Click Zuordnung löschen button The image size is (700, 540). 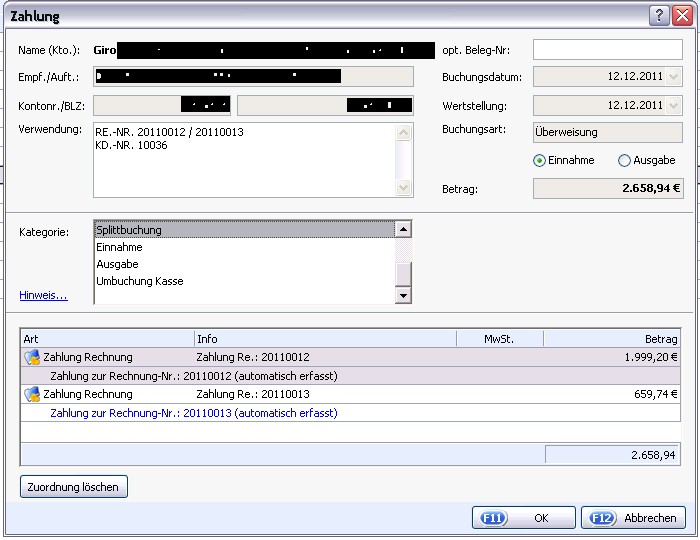pos(74,487)
